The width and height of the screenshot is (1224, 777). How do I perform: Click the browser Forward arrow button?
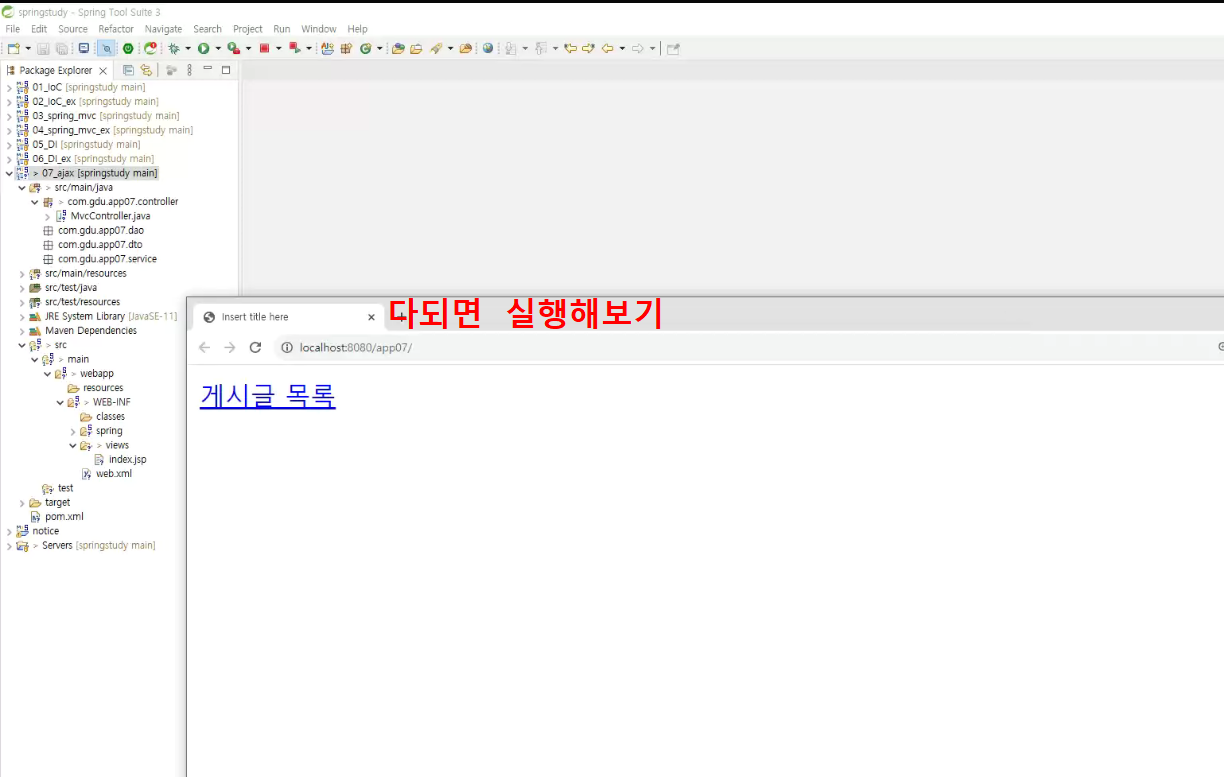[x=229, y=347]
